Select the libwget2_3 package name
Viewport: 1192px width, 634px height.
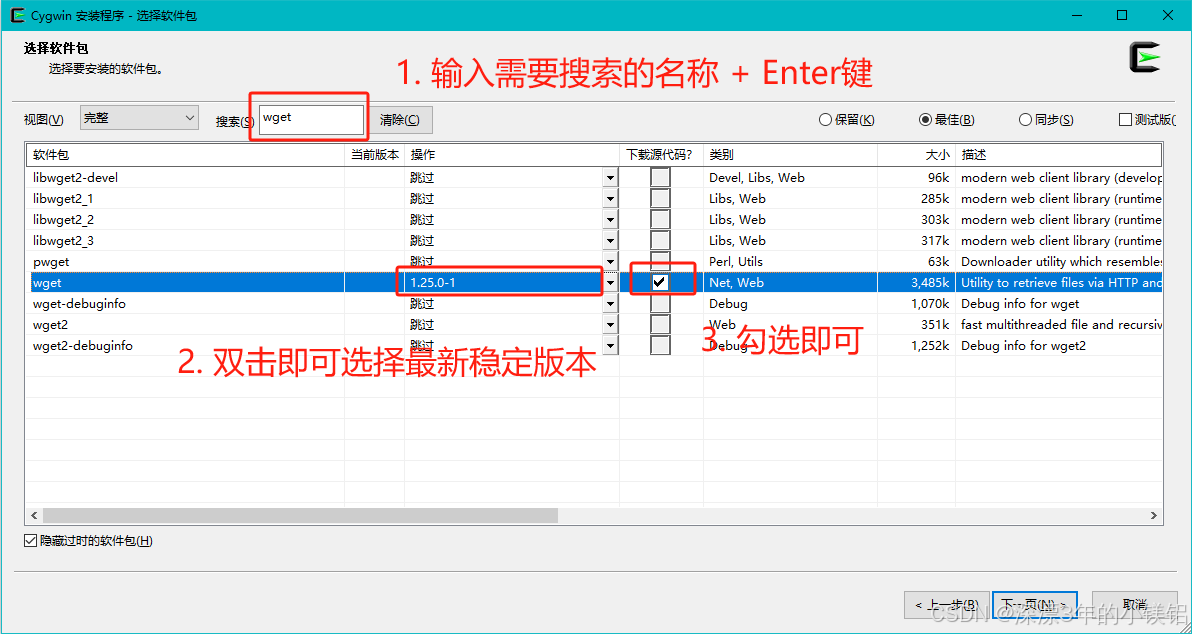click(x=63, y=240)
